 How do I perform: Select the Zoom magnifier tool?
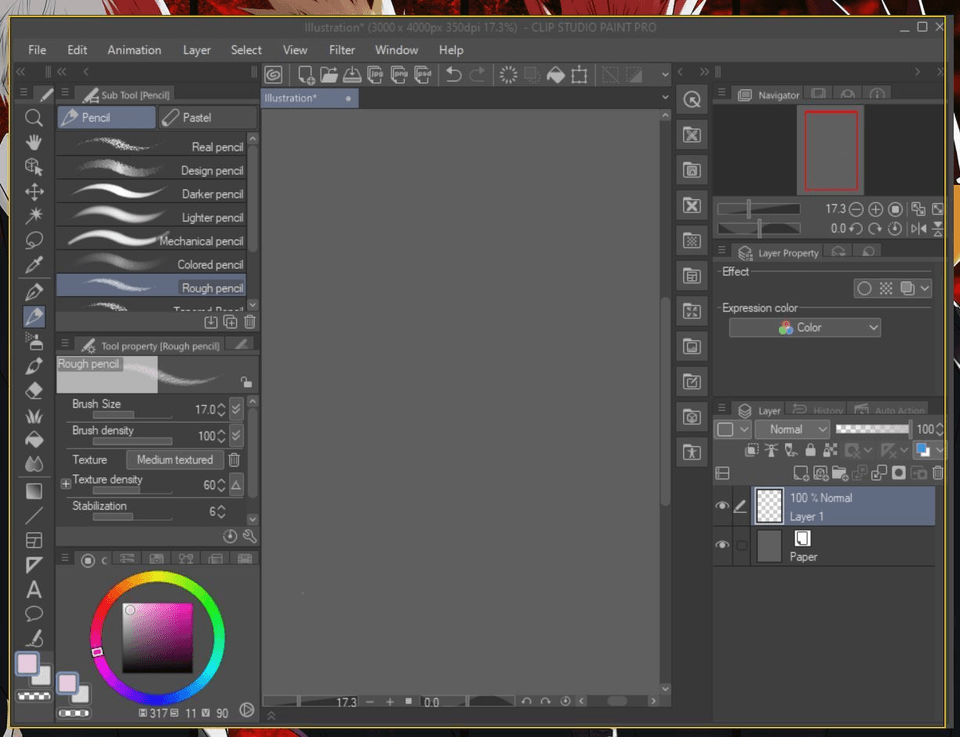(x=34, y=118)
